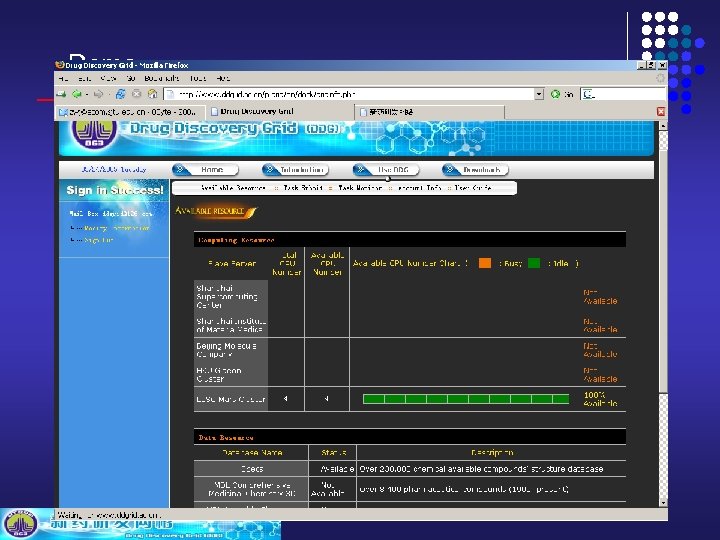
Task: Switch to the Drug Discovery Grid tab
Action: pos(280,112)
